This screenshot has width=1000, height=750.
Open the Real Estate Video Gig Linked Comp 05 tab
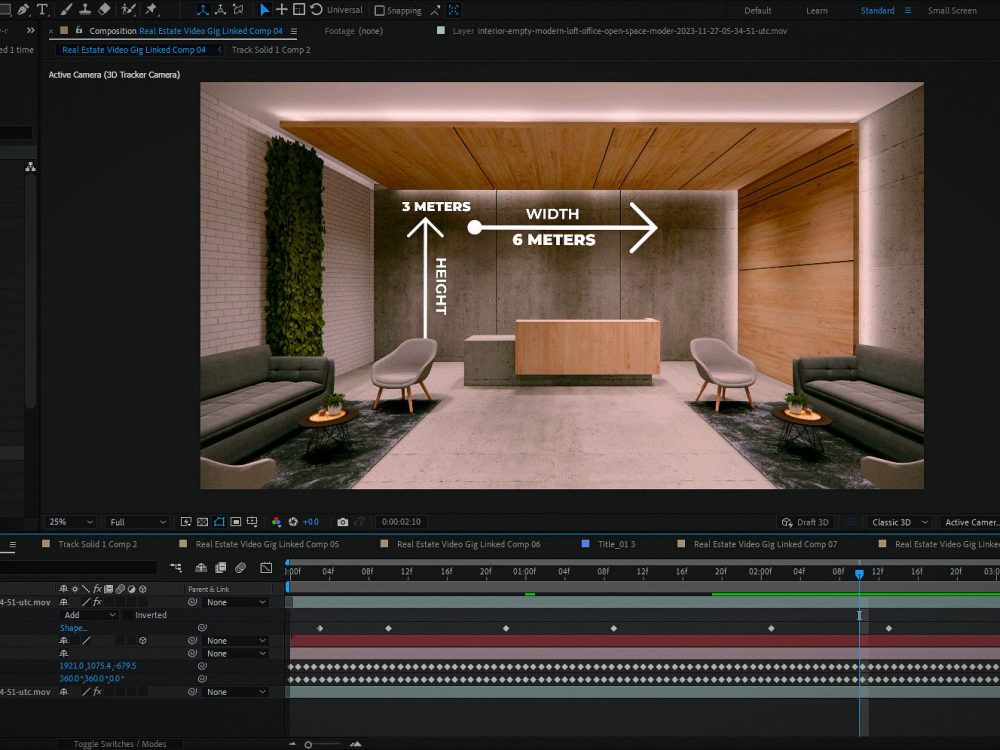[x=267, y=544]
